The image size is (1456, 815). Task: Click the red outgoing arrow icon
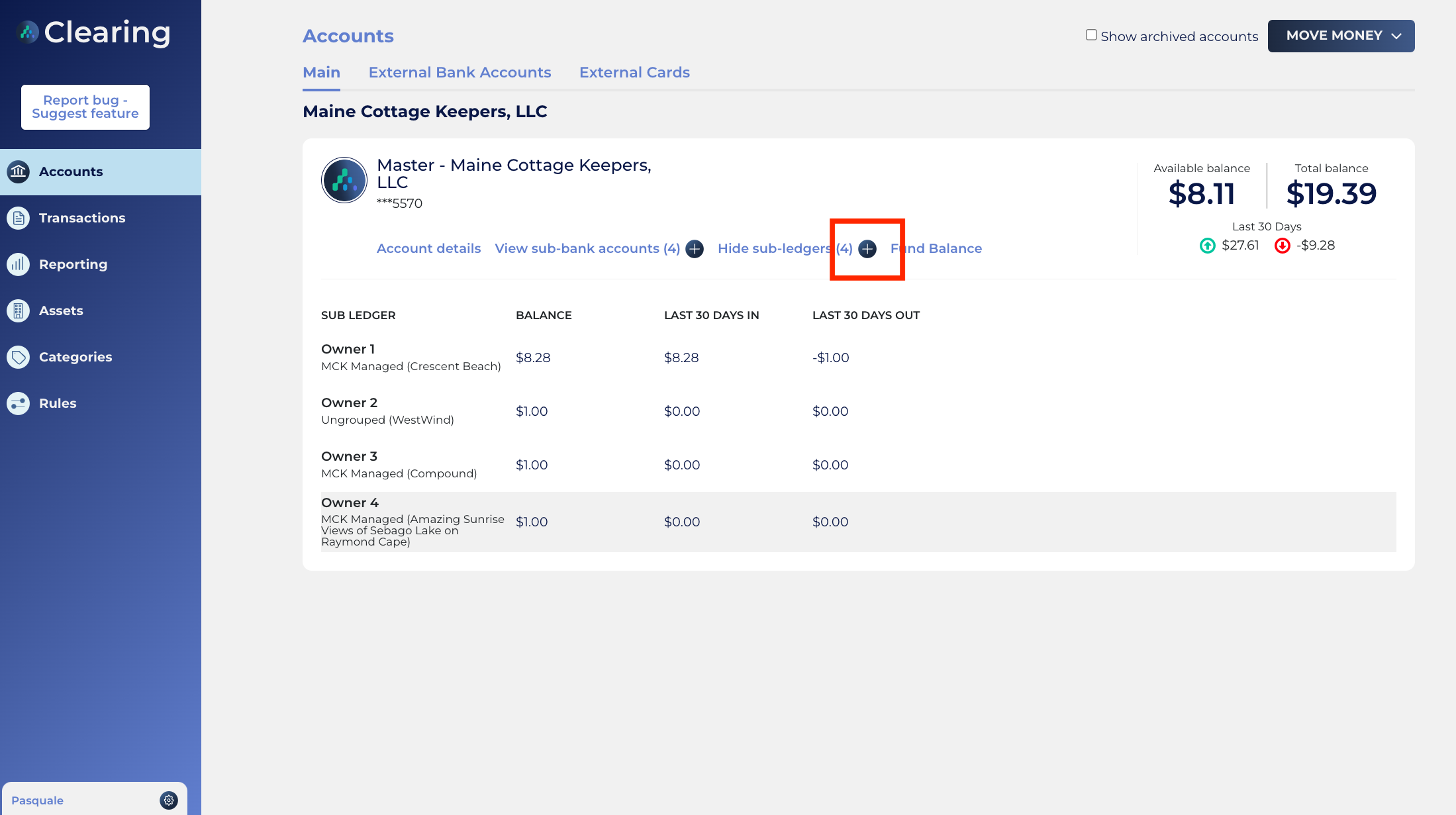pos(1283,246)
